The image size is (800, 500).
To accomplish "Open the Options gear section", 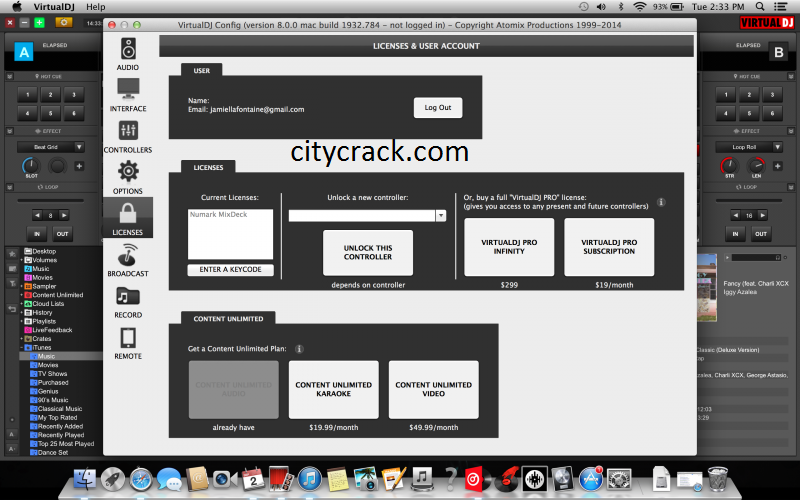I will click(x=128, y=178).
